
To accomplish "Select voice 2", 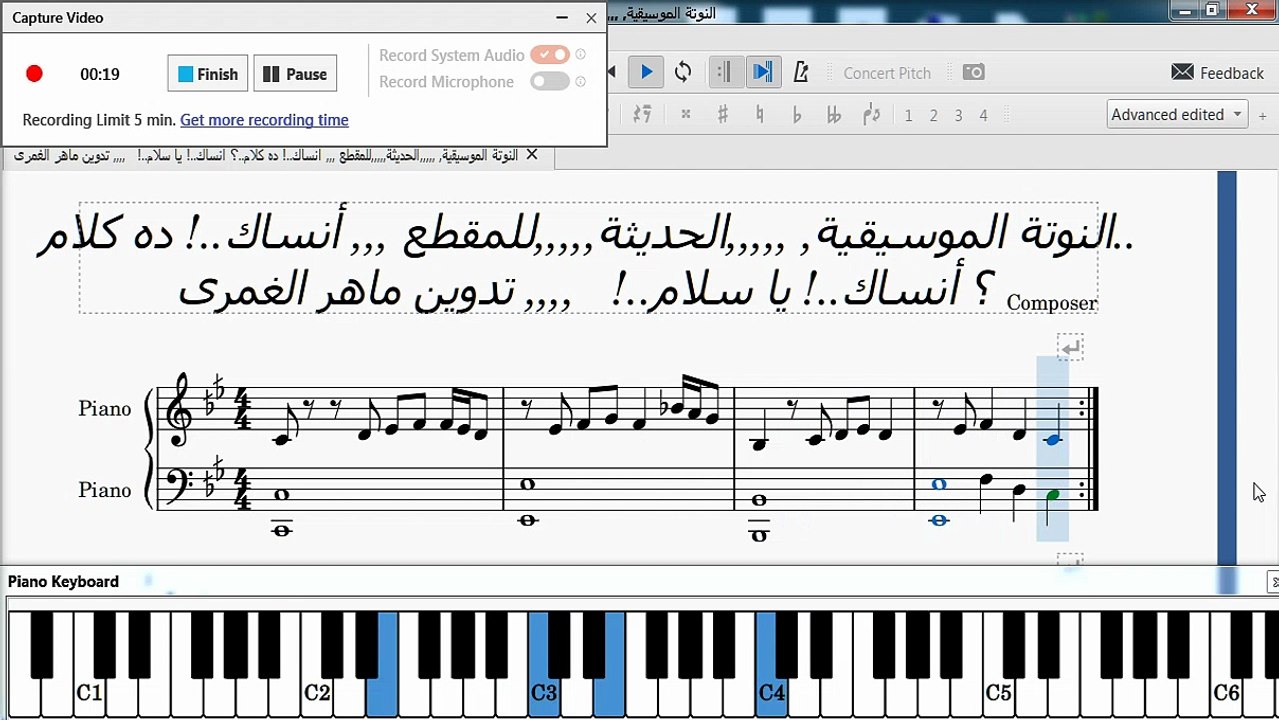I will [933, 116].
